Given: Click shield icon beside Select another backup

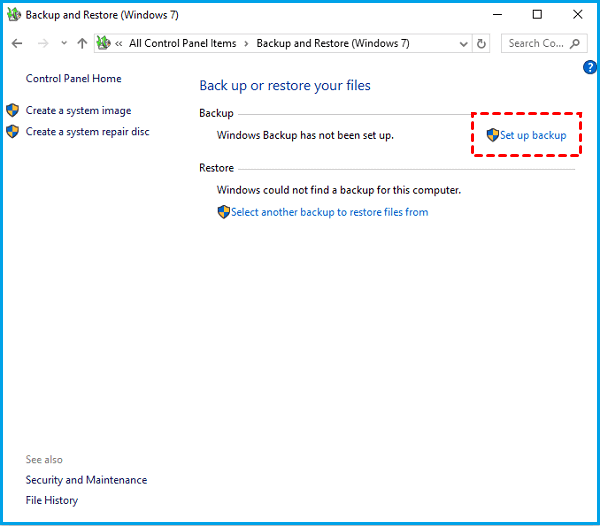Looking at the screenshot, I should point(223,212).
